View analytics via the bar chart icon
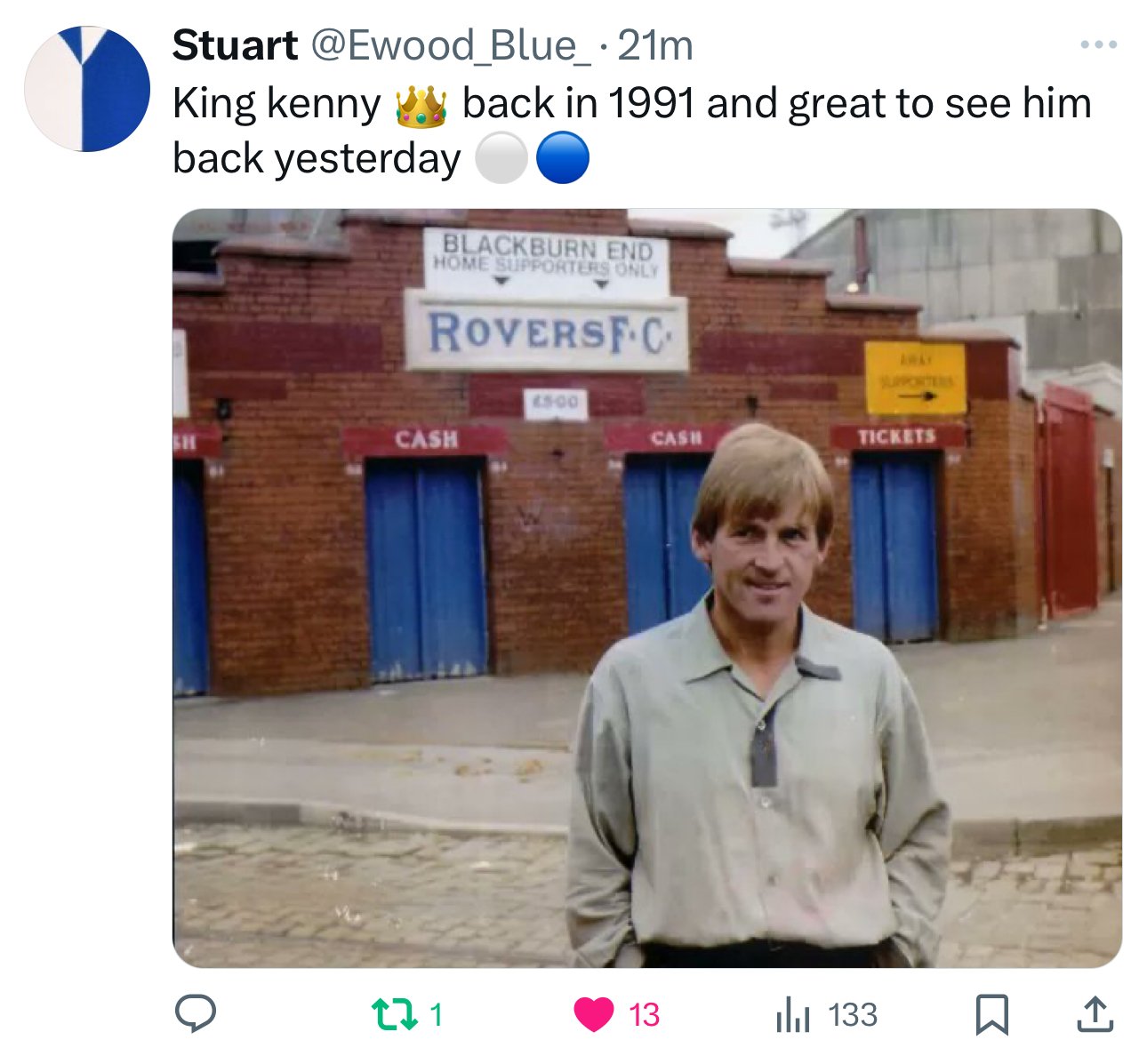The height and width of the screenshot is (1064, 1147). [x=792, y=1014]
